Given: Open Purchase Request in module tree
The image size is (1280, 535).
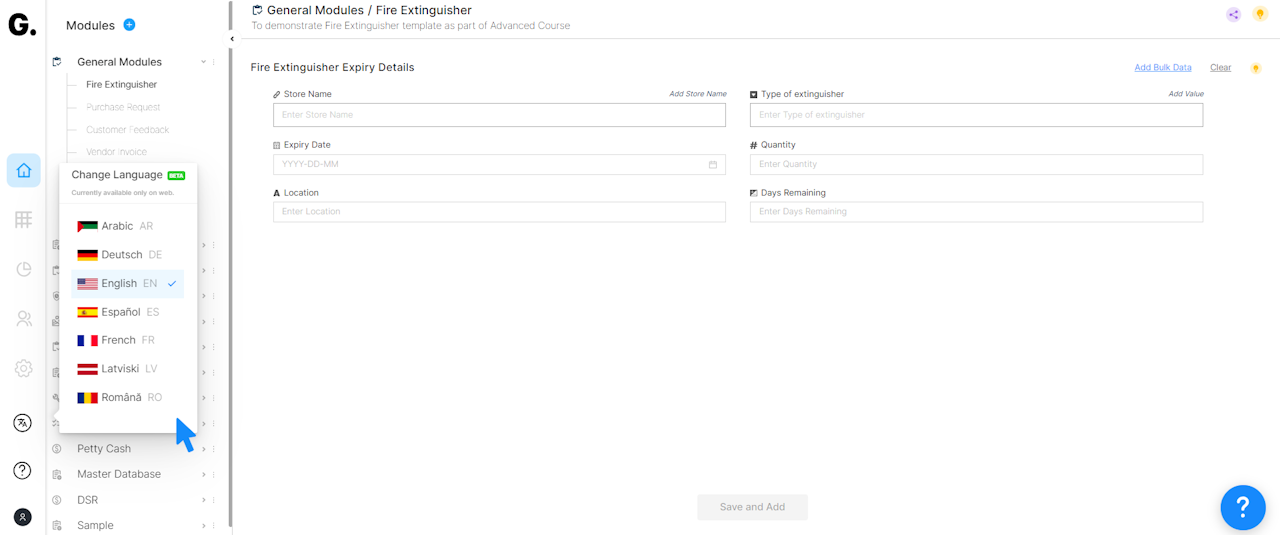Looking at the screenshot, I should coord(123,107).
